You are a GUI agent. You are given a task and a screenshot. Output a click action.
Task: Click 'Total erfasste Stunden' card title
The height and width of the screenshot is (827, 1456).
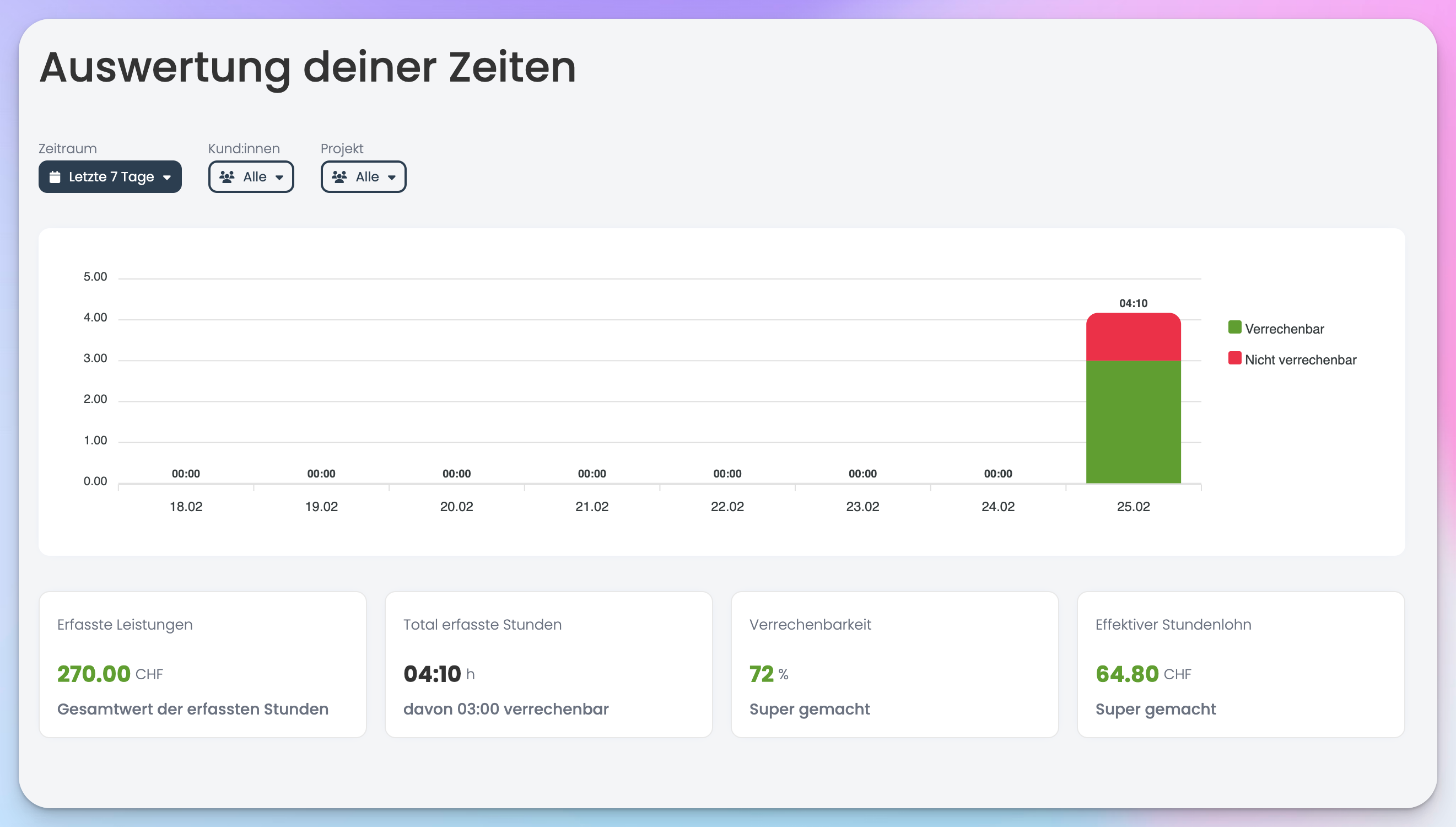pyautogui.click(x=483, y=625)
